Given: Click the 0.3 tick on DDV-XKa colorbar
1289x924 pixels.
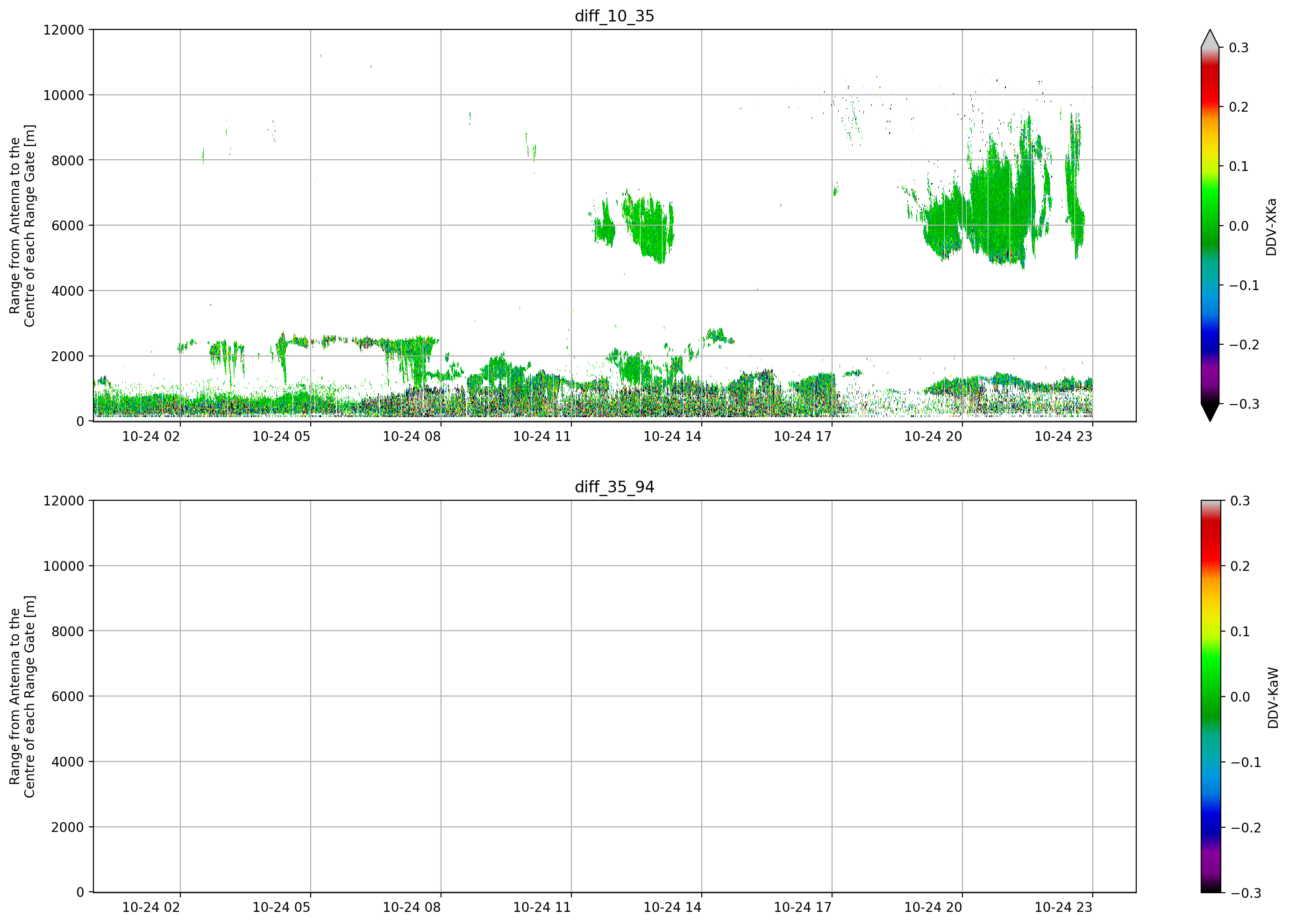Looking at the screenshot, I should click(1239, 48).
